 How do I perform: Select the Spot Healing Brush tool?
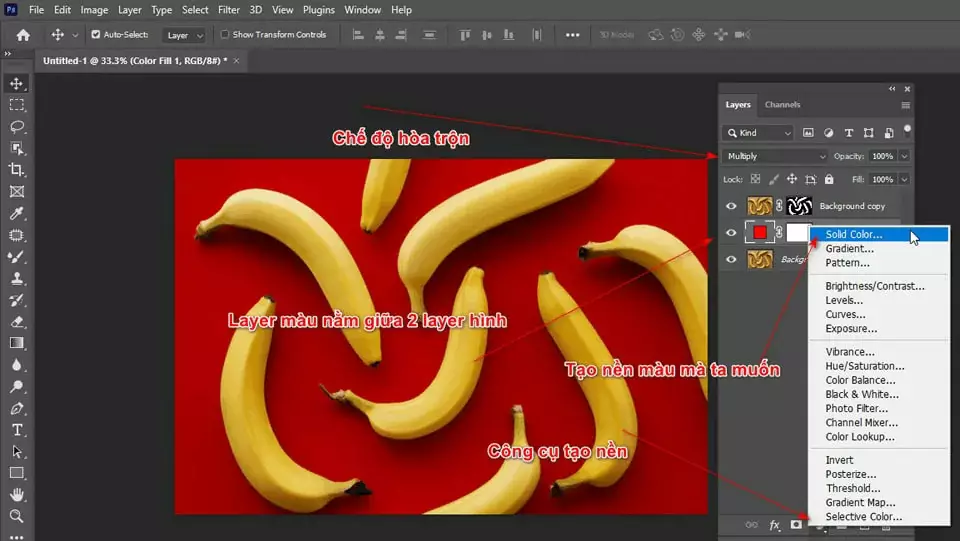click(x=17, y=235)
